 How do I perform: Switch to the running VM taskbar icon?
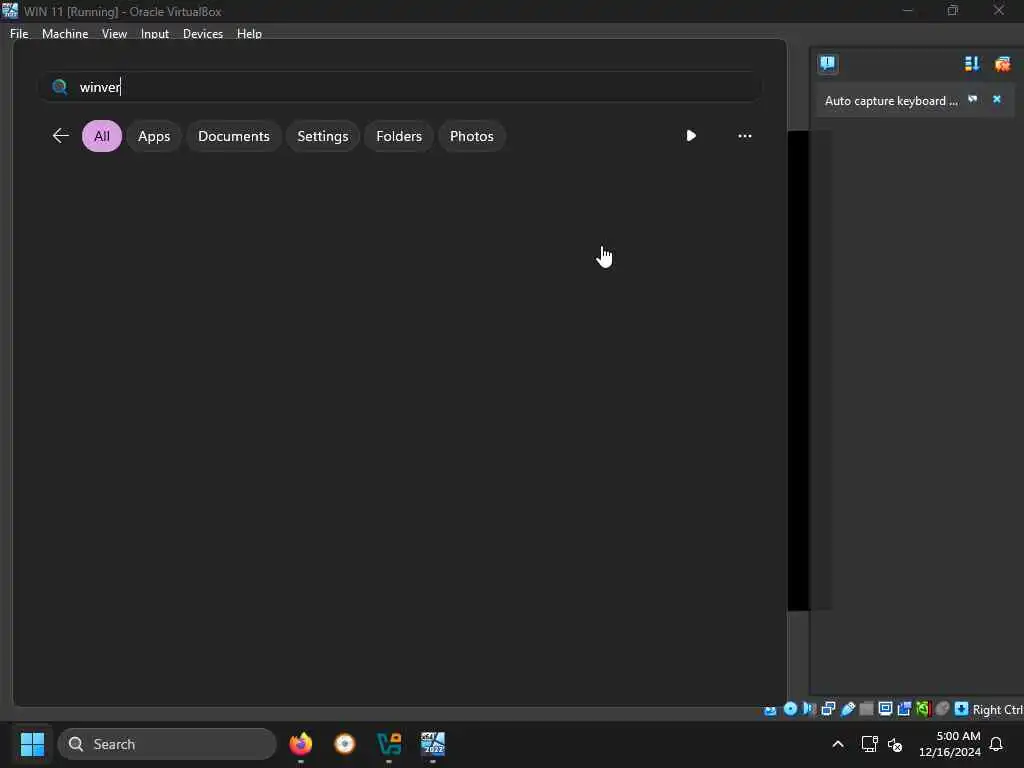[x=432, y=744]
